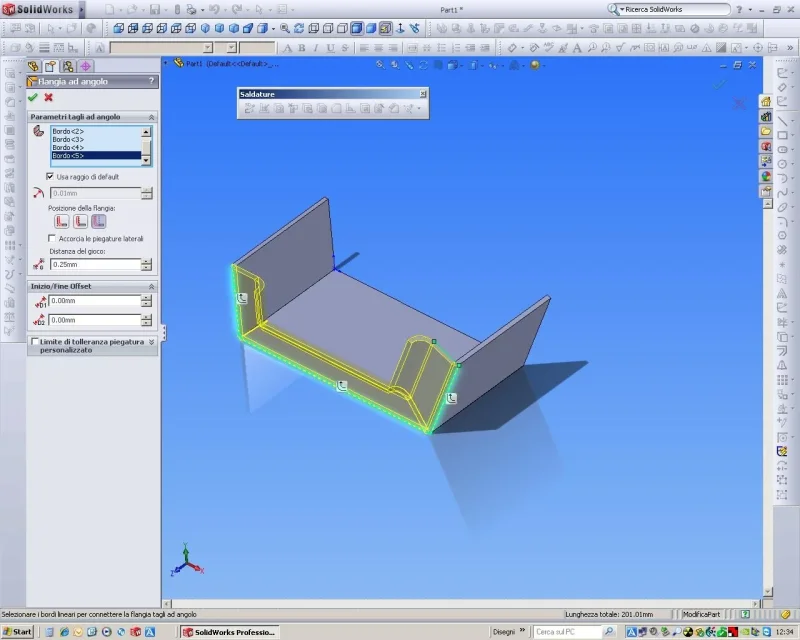800x640 pixels.
Task: Toggle Shaded With Edges display mode
Action: pyautogui.click(x=357, y=28)
